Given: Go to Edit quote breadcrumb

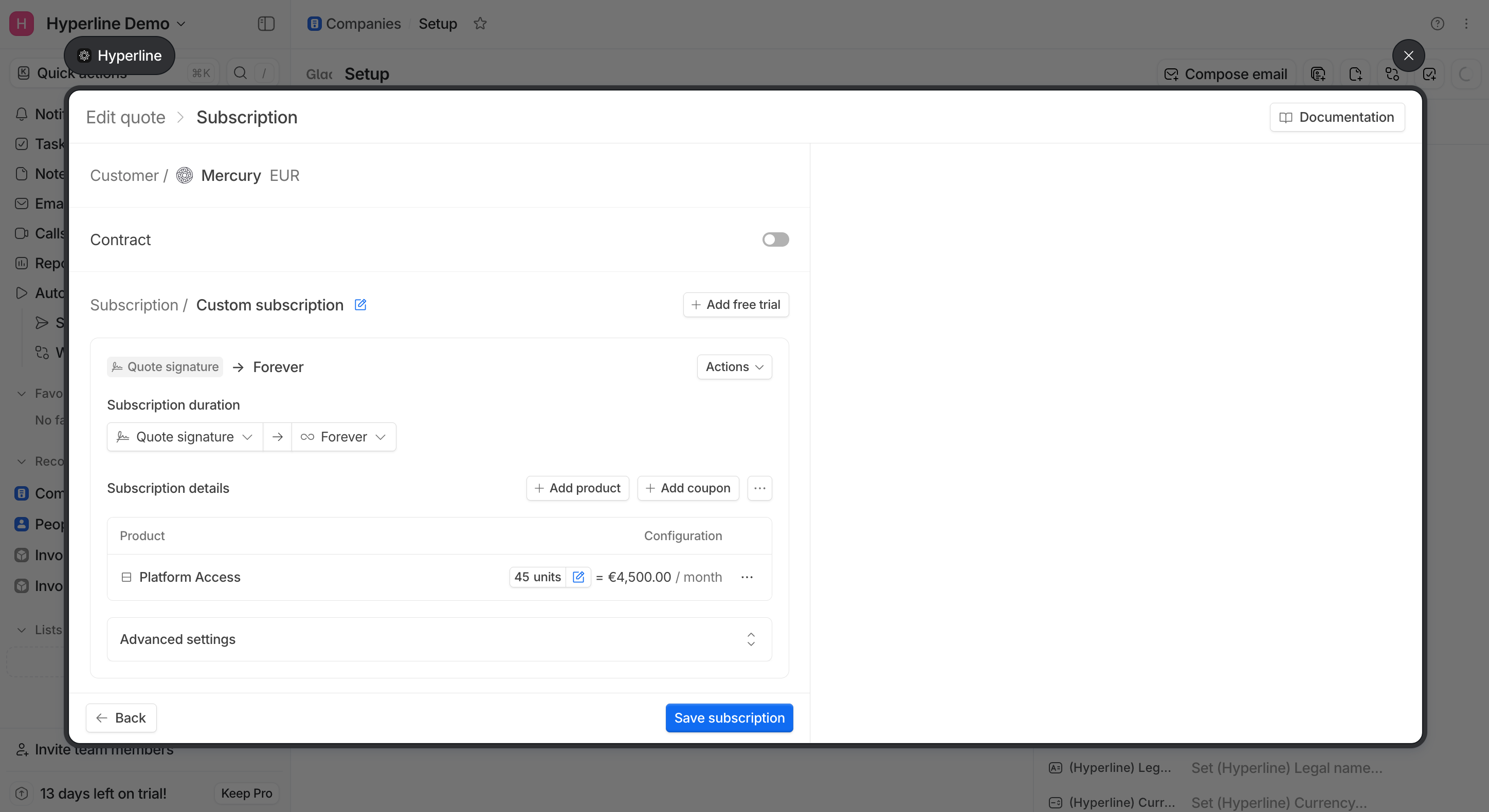Looking at the screenshot, I should 125,117.
